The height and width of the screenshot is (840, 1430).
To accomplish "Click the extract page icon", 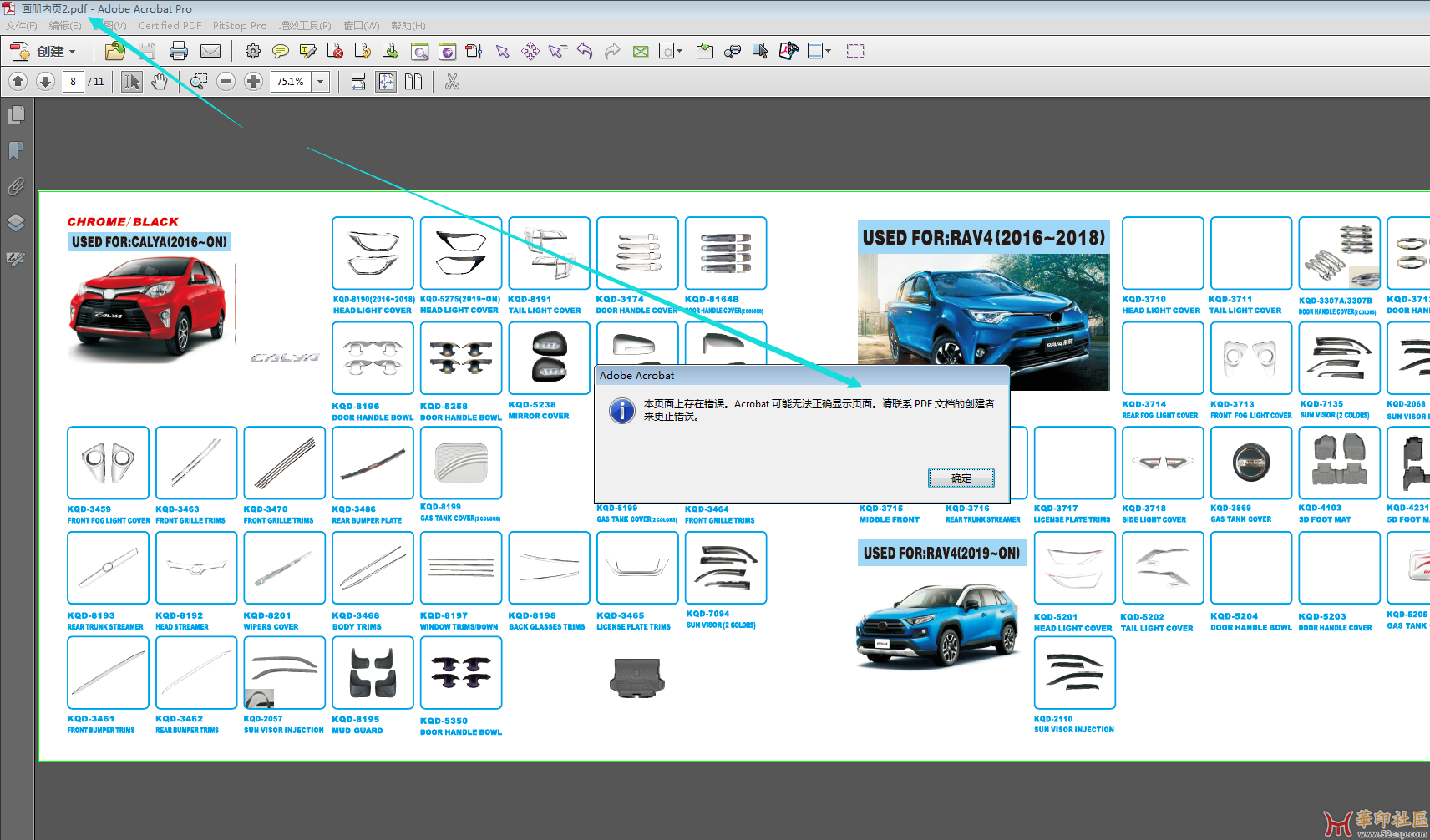I will point(390,52).
